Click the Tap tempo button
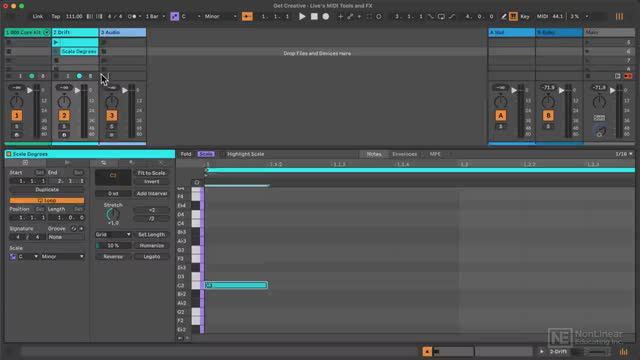The width and height of the screenshot is (640, 360). coord(56,16)
